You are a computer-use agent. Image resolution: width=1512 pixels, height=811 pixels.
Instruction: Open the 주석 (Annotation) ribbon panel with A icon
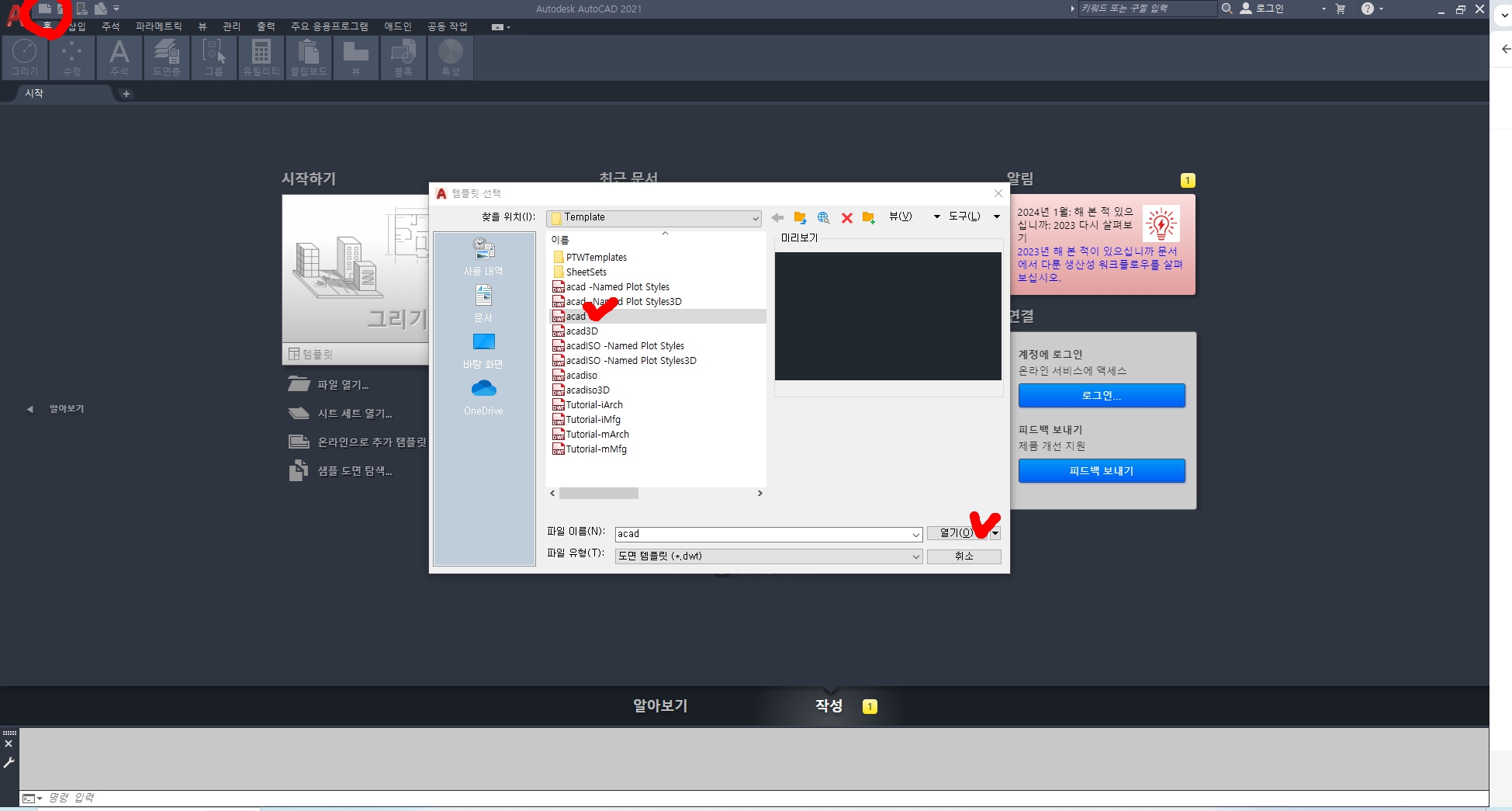coord(119,57)
